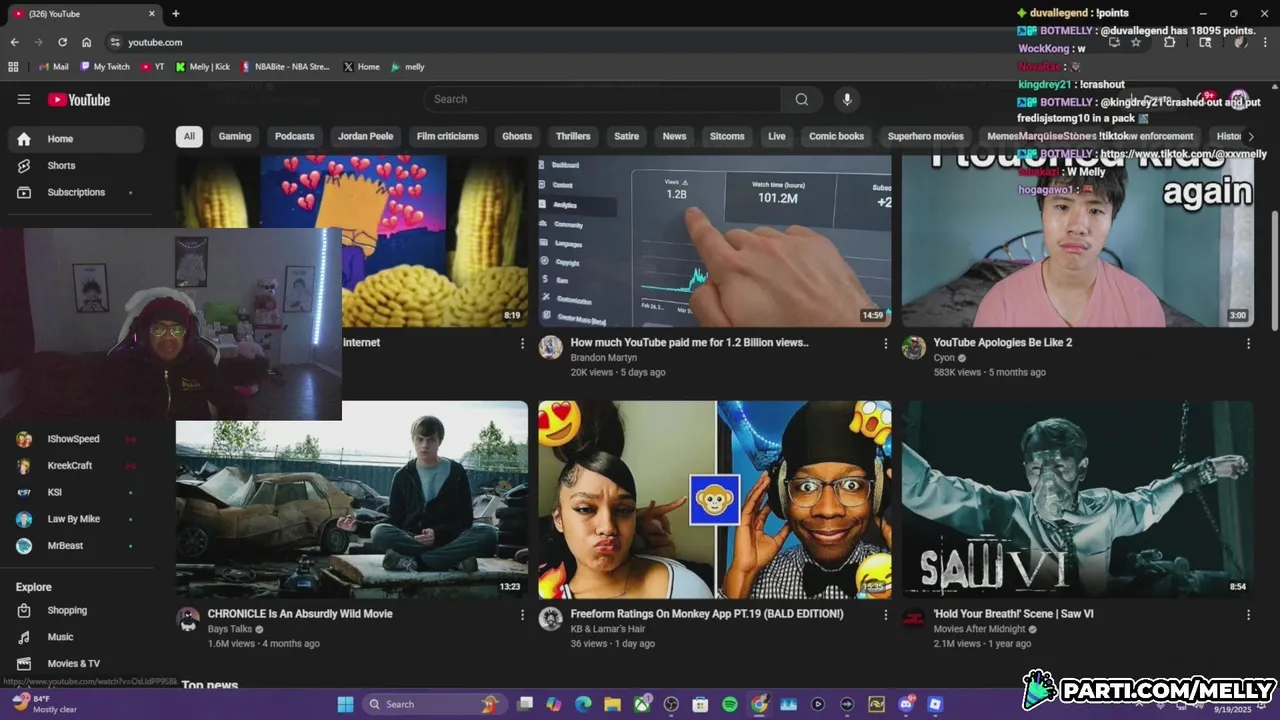Select the Gaming filter chip

235,136
